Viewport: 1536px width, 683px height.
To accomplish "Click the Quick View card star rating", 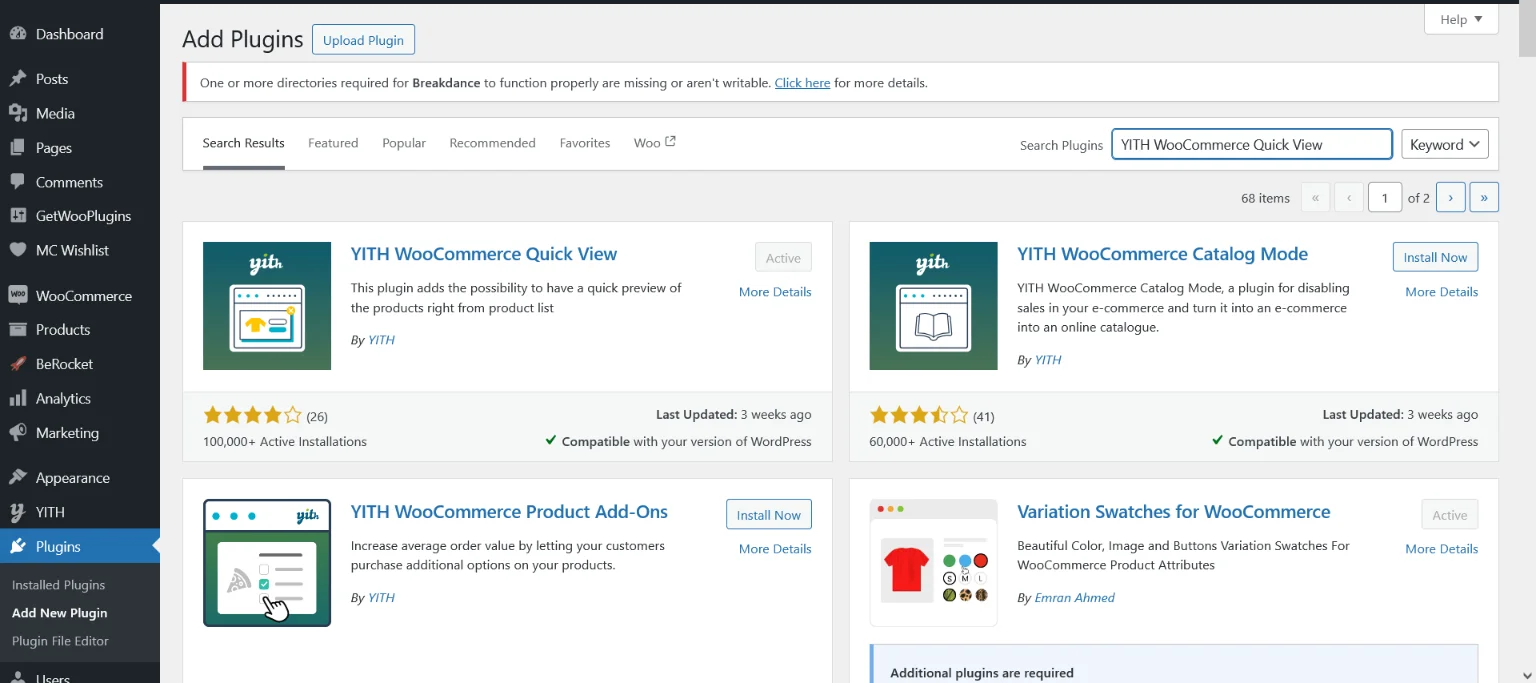I will pos(252,415).
